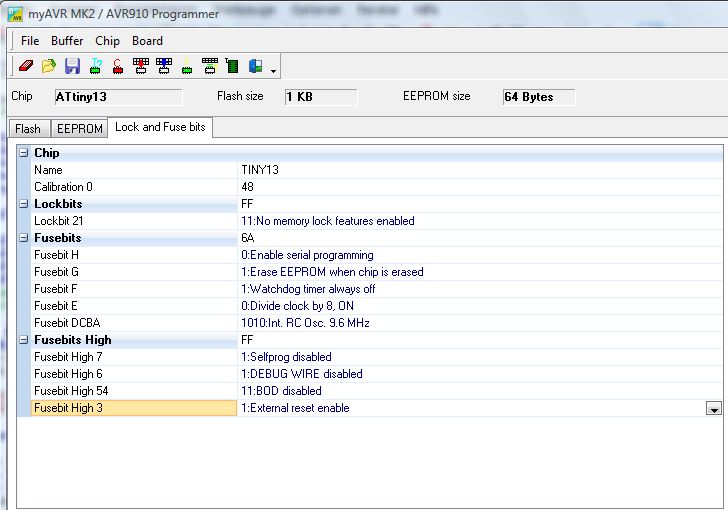Click the red eraser clear-buffer icon
Screen dimensions: 728x510
point(26,66)
